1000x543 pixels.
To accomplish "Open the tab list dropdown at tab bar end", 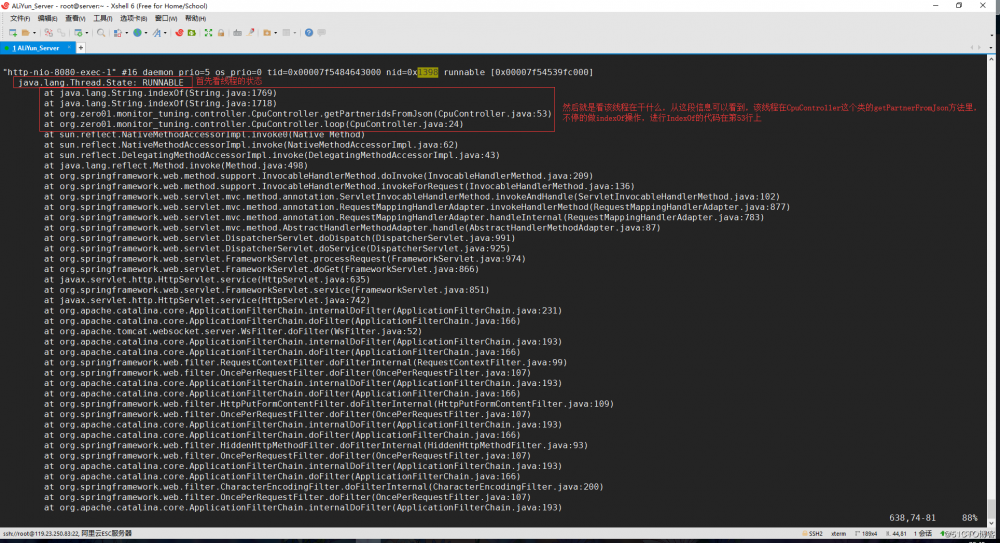I will [990, 48].
